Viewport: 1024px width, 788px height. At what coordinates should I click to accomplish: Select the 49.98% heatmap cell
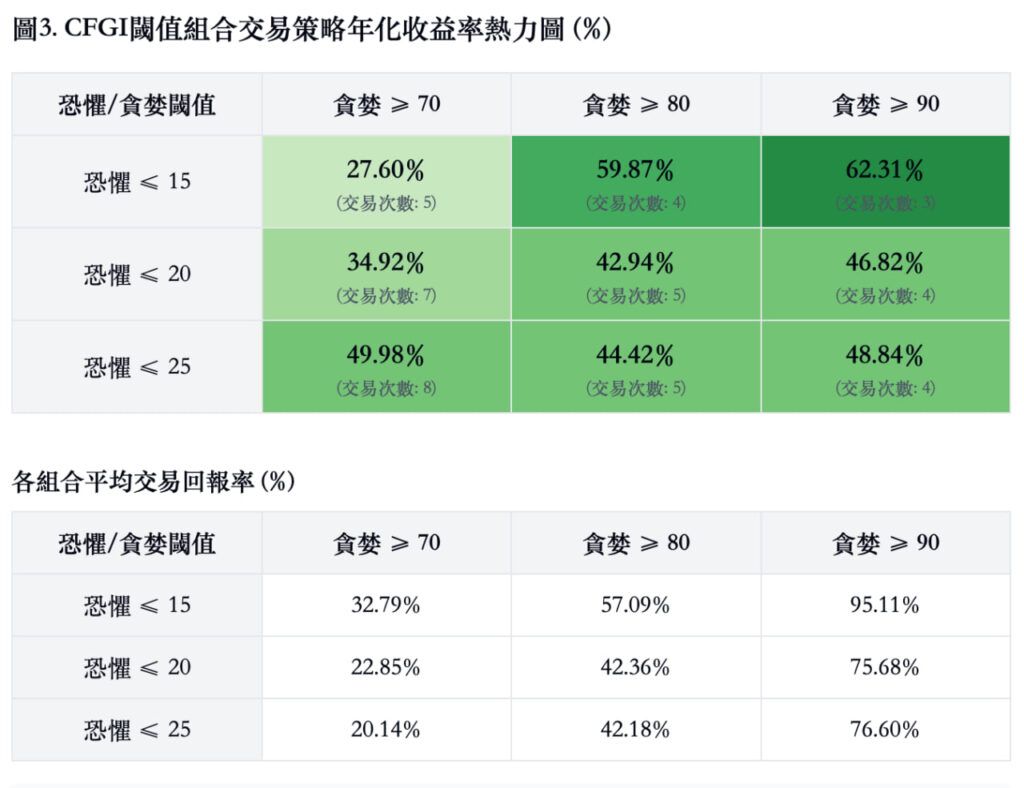pyautogui.click(x=386, y=366)
